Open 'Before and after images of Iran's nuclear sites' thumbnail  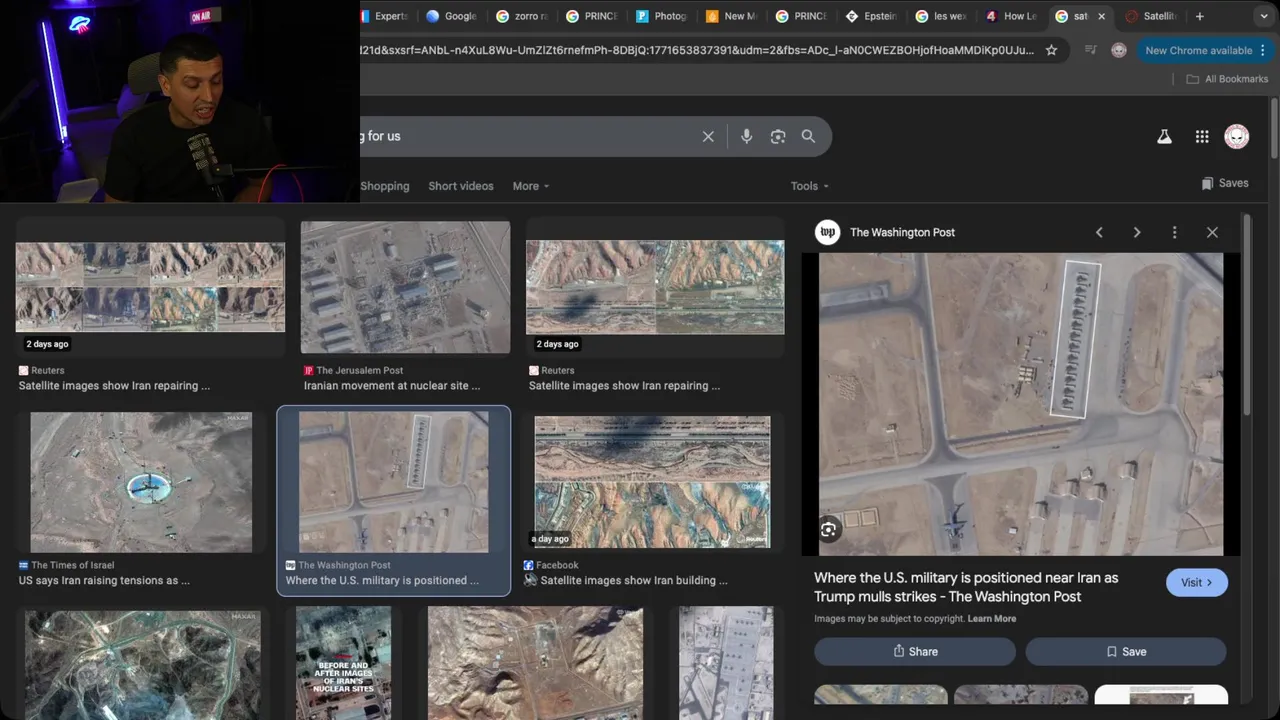(343, 663)
